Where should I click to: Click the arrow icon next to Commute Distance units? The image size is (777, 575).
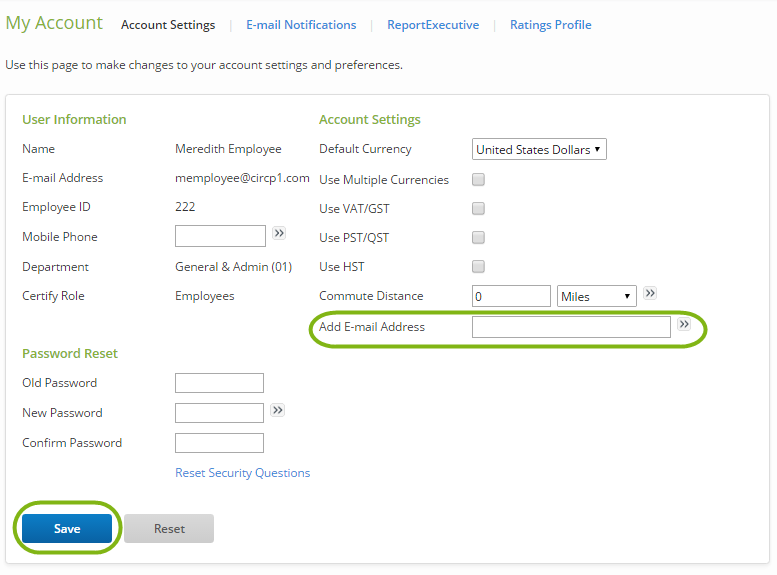pyautogui.click(x=650, y=293)
